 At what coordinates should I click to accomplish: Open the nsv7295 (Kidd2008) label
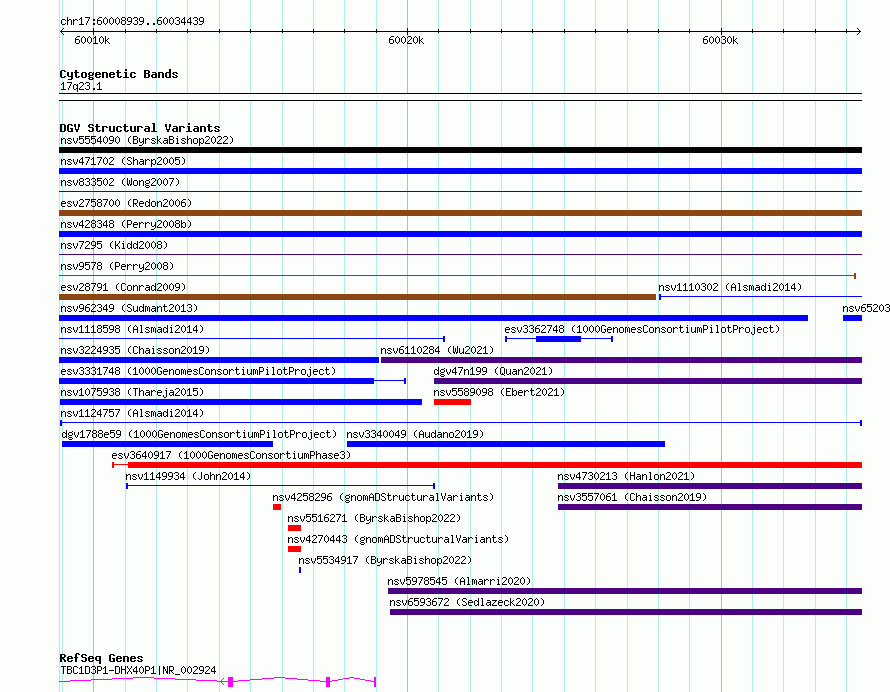tap(114, 245)
